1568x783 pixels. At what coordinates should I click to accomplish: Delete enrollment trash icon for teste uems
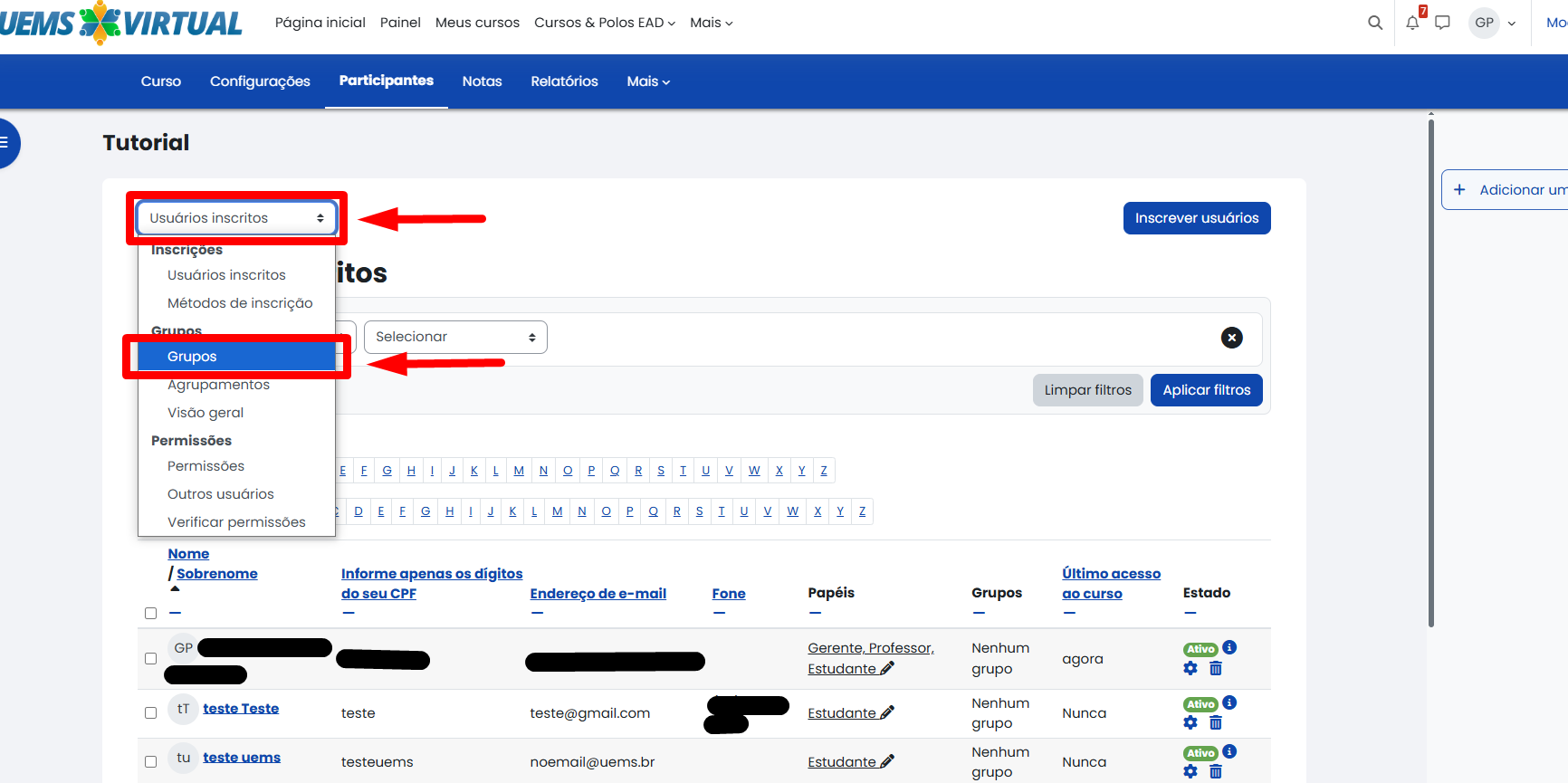[x=1216, y=771]
